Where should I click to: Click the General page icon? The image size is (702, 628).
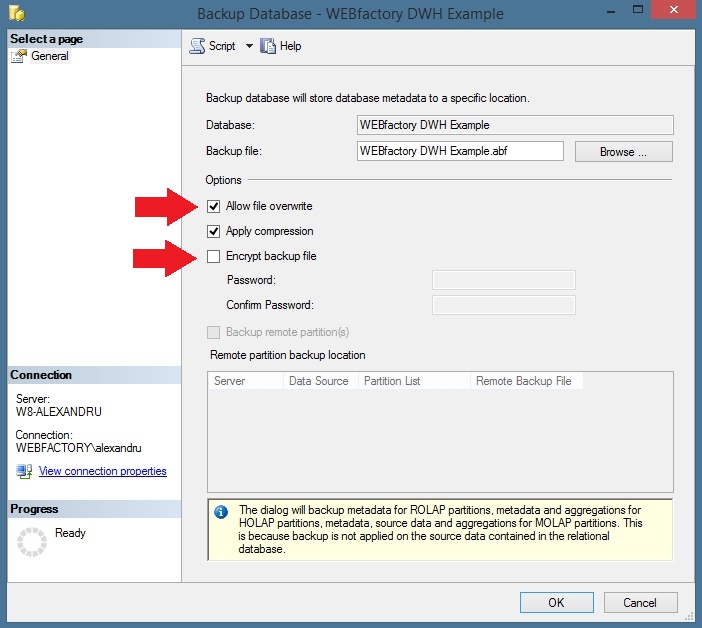[19, 57]
